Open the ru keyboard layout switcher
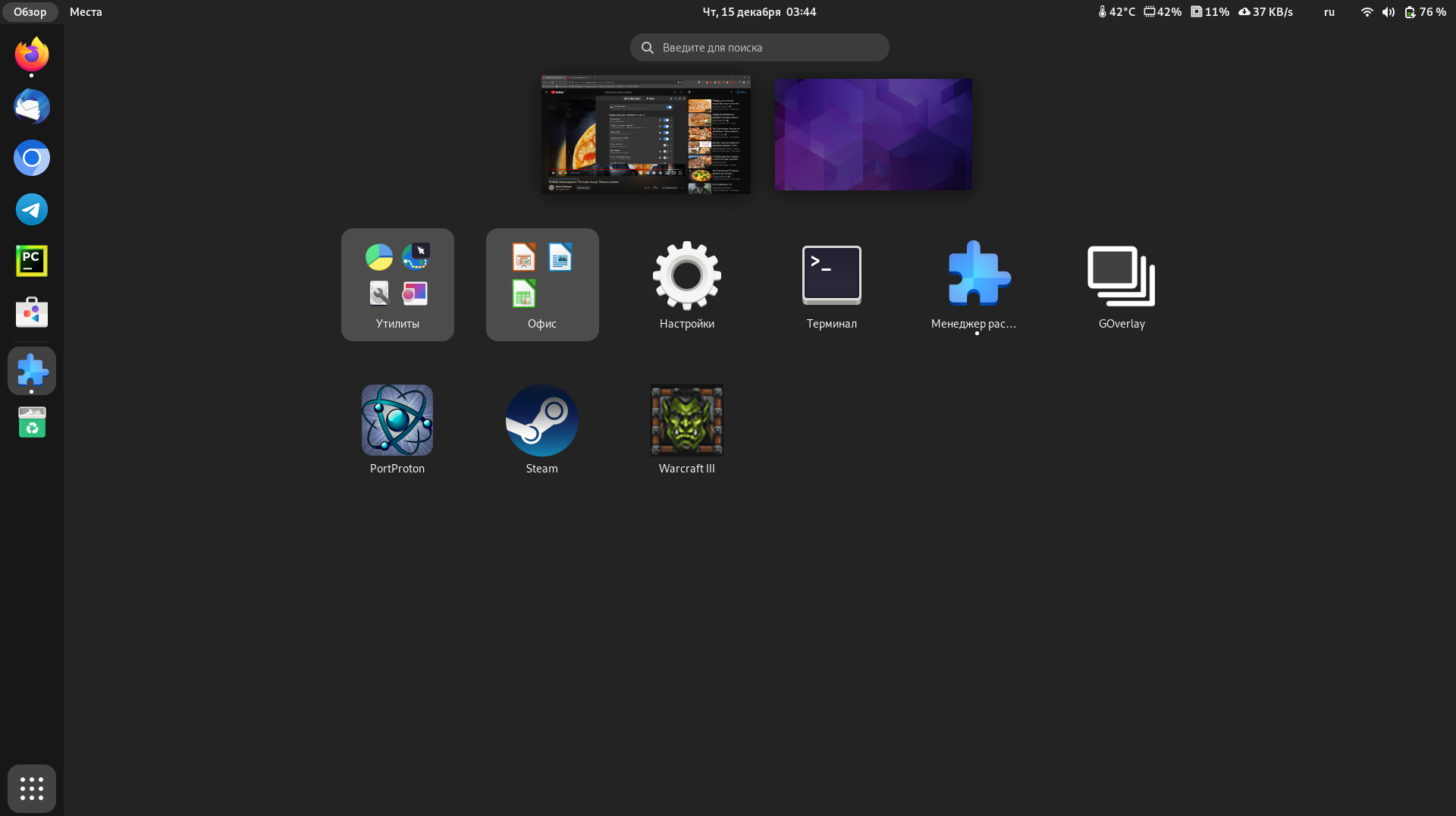This screenshot has height=816, width=1456. pyautogui.click(x=1329, y=12)
